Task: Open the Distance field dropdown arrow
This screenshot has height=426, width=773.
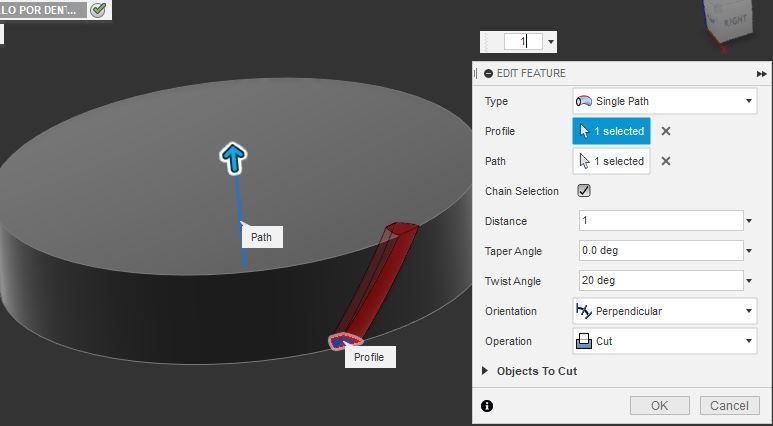Action: 749,221
